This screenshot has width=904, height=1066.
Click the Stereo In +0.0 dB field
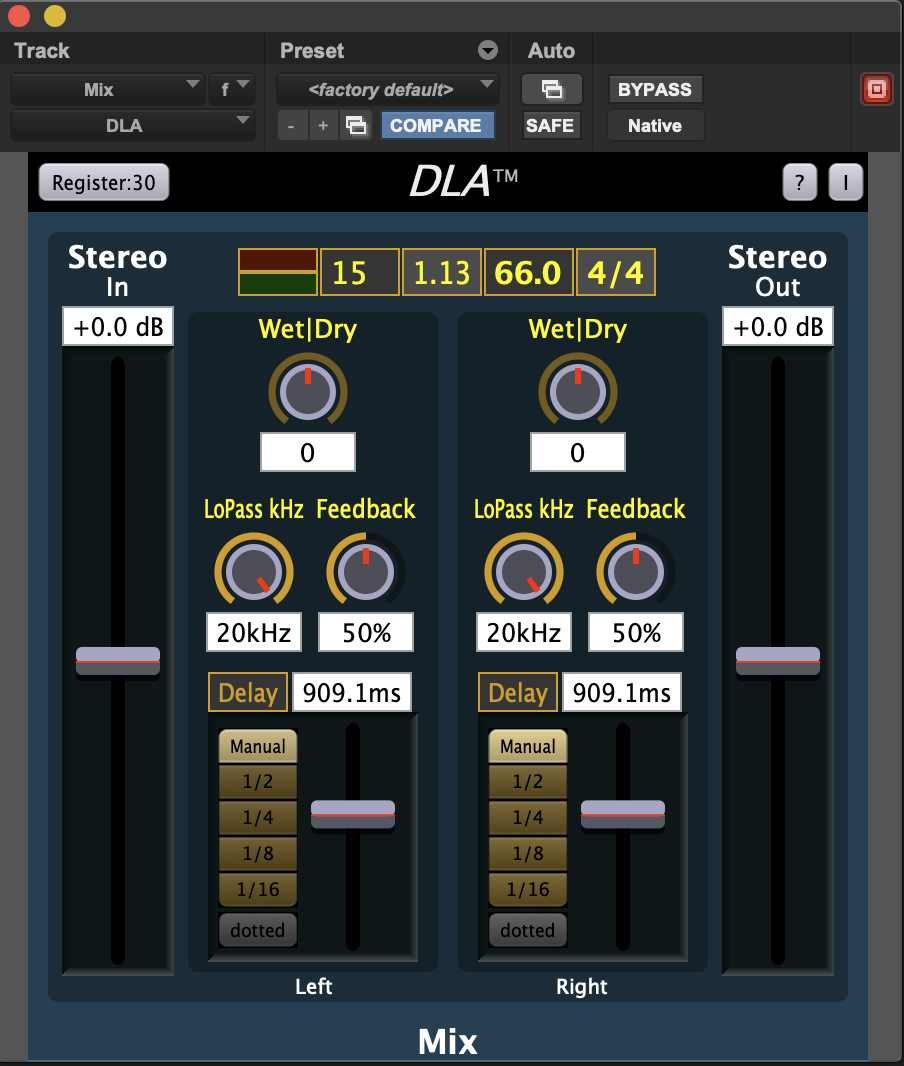(118, 326)
